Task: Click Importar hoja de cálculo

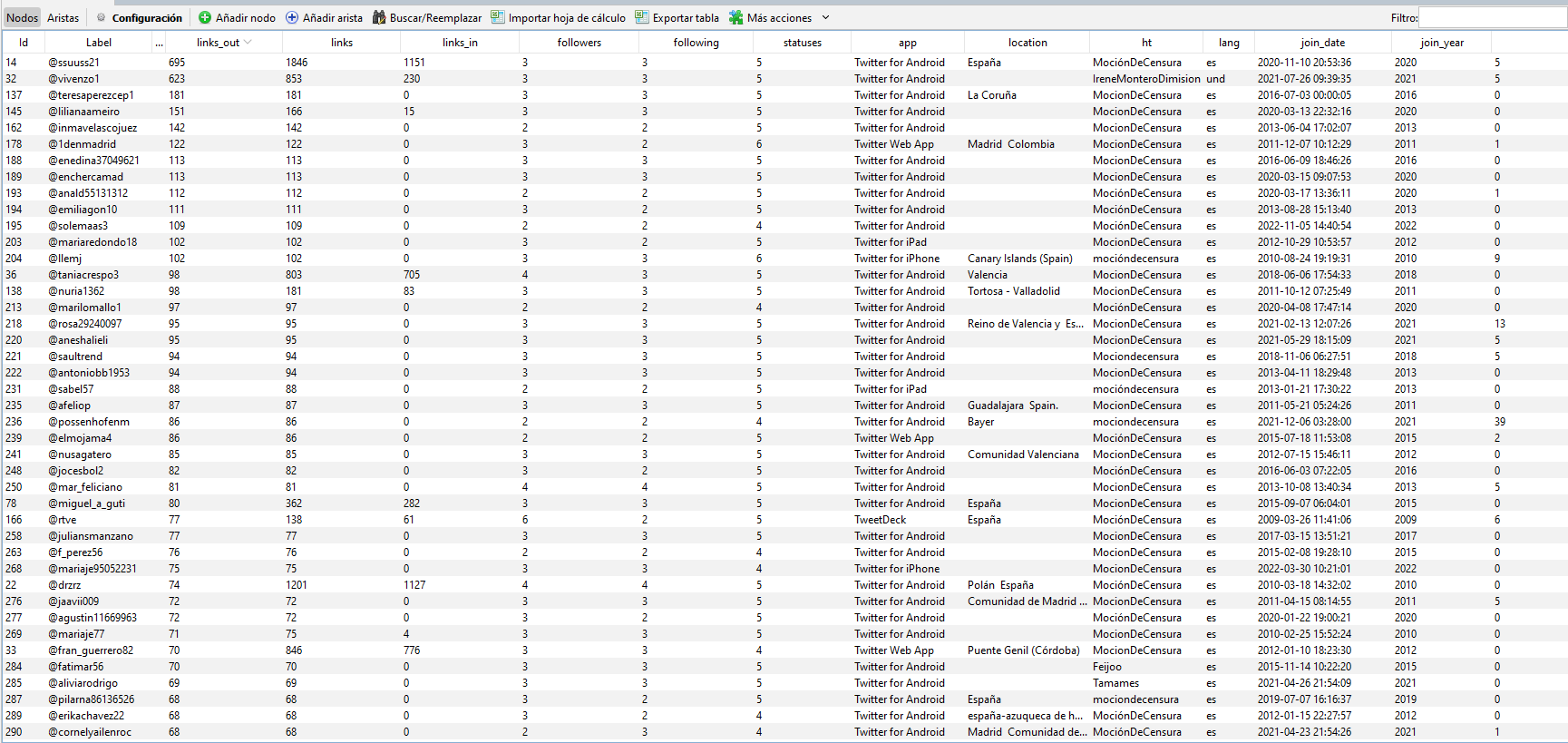Action: [558, 17]
